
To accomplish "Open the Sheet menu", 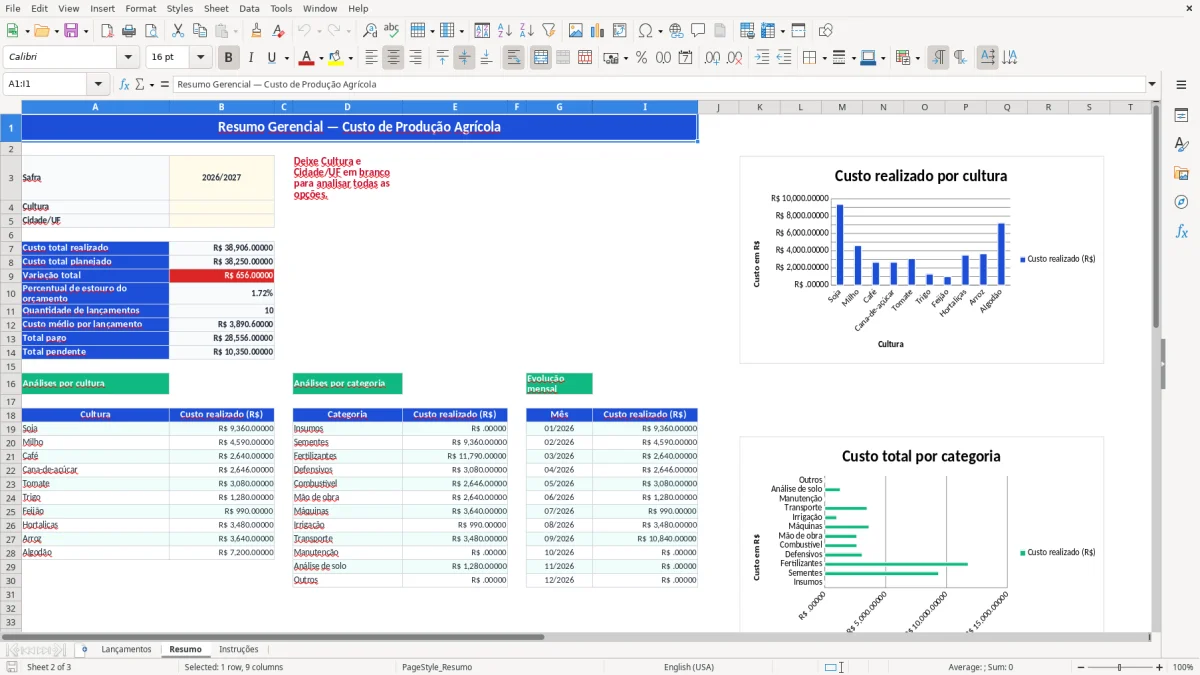I will 216,8.
